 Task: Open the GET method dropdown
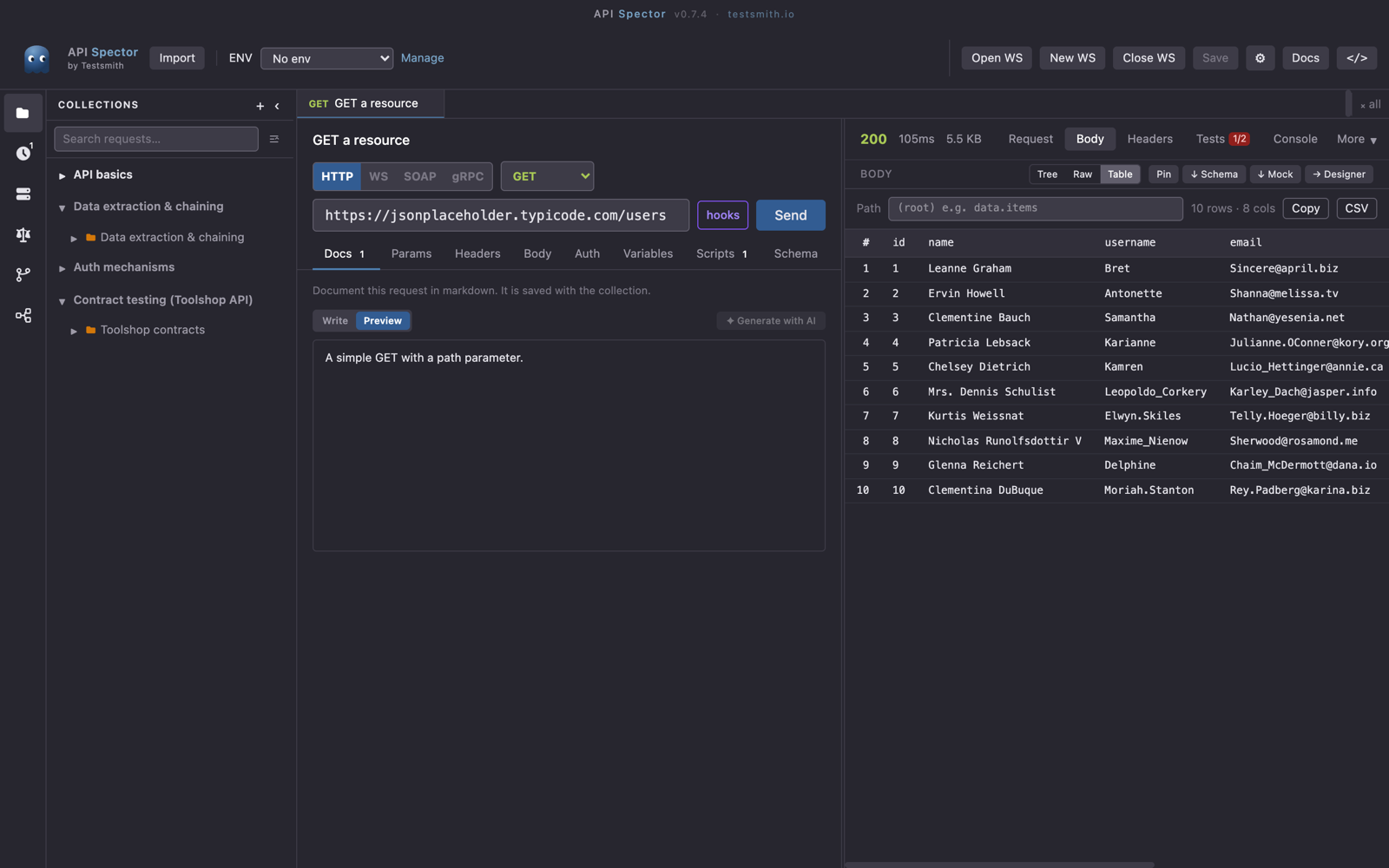point(547,176)
